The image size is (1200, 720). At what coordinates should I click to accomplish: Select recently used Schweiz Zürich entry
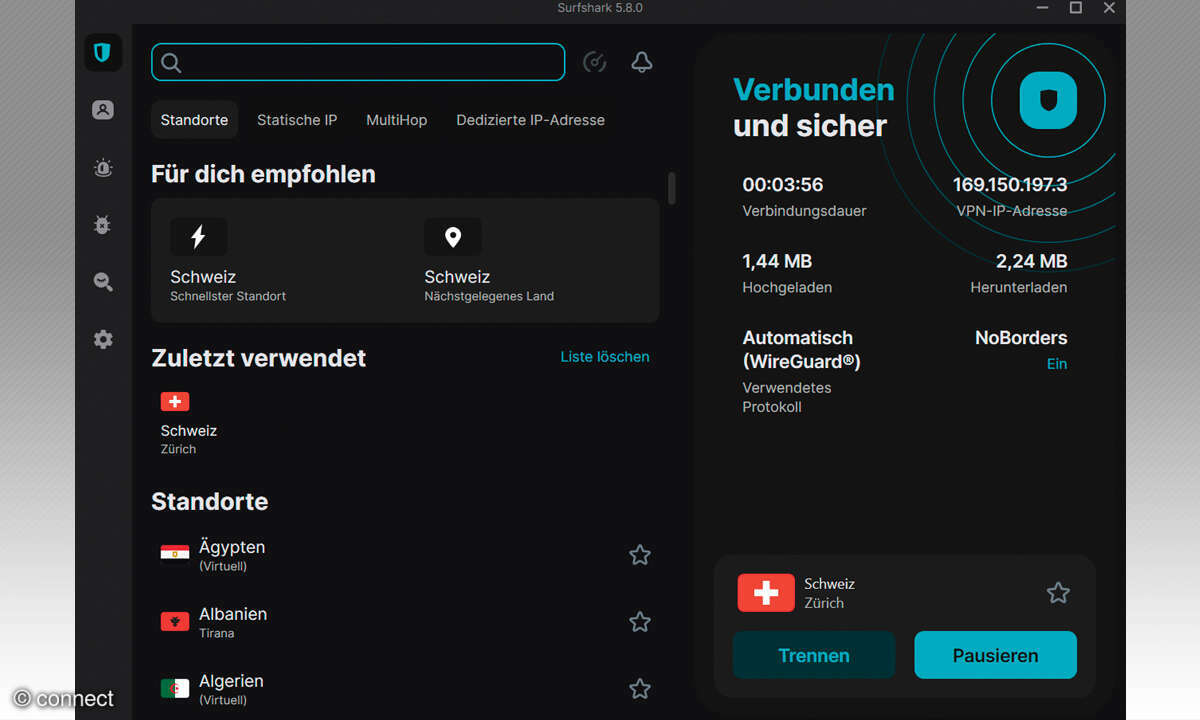click(190, 424)
